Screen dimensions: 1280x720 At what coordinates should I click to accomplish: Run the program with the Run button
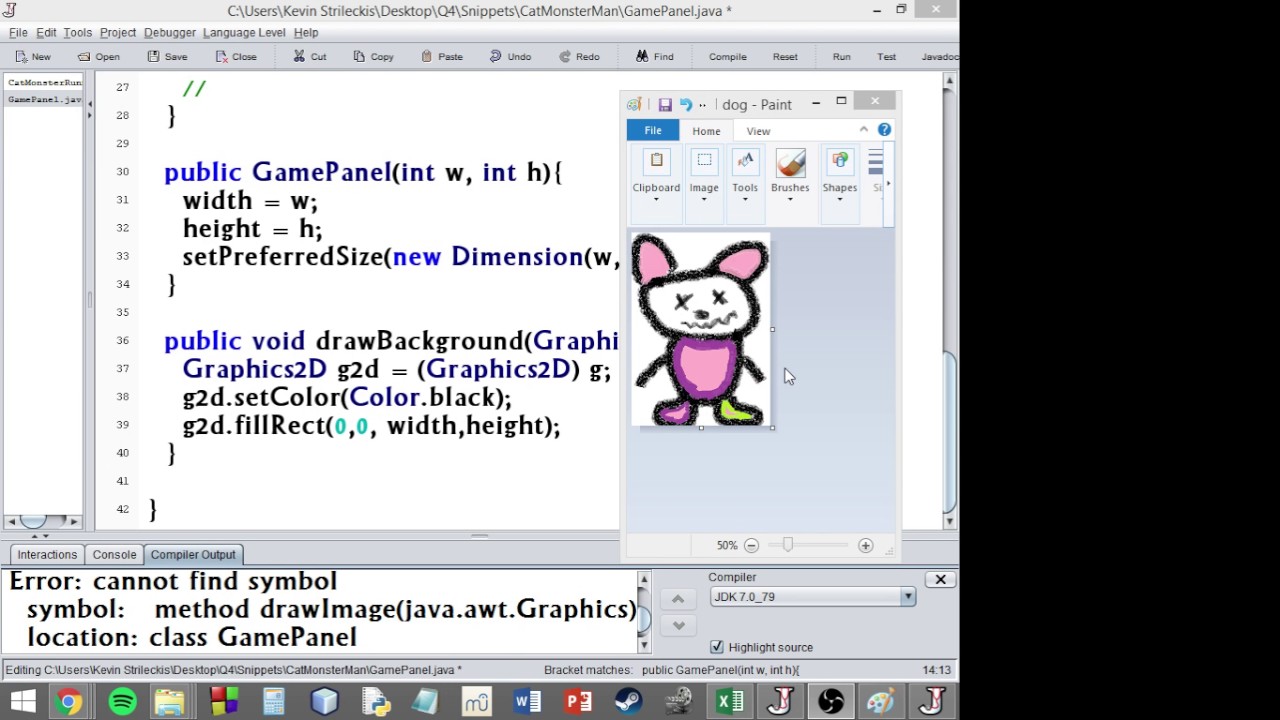point(842,57)
